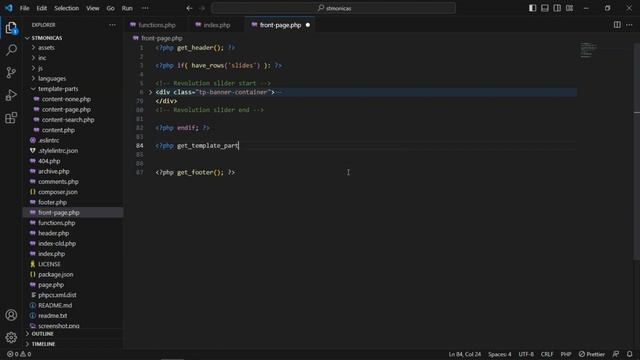
Task: Open the customize layout icon
Action: [569, 8]
